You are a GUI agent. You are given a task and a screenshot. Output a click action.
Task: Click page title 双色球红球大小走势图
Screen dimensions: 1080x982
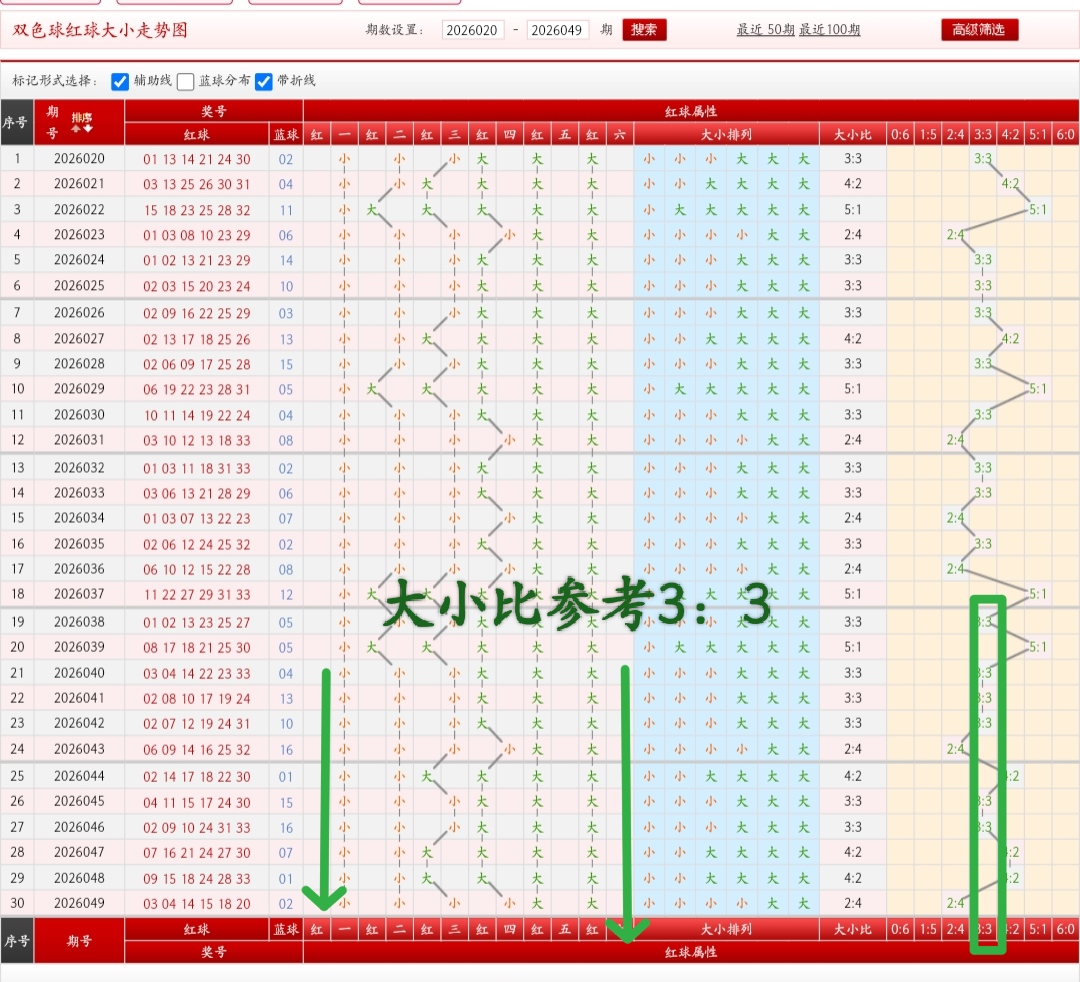(100, 30)
